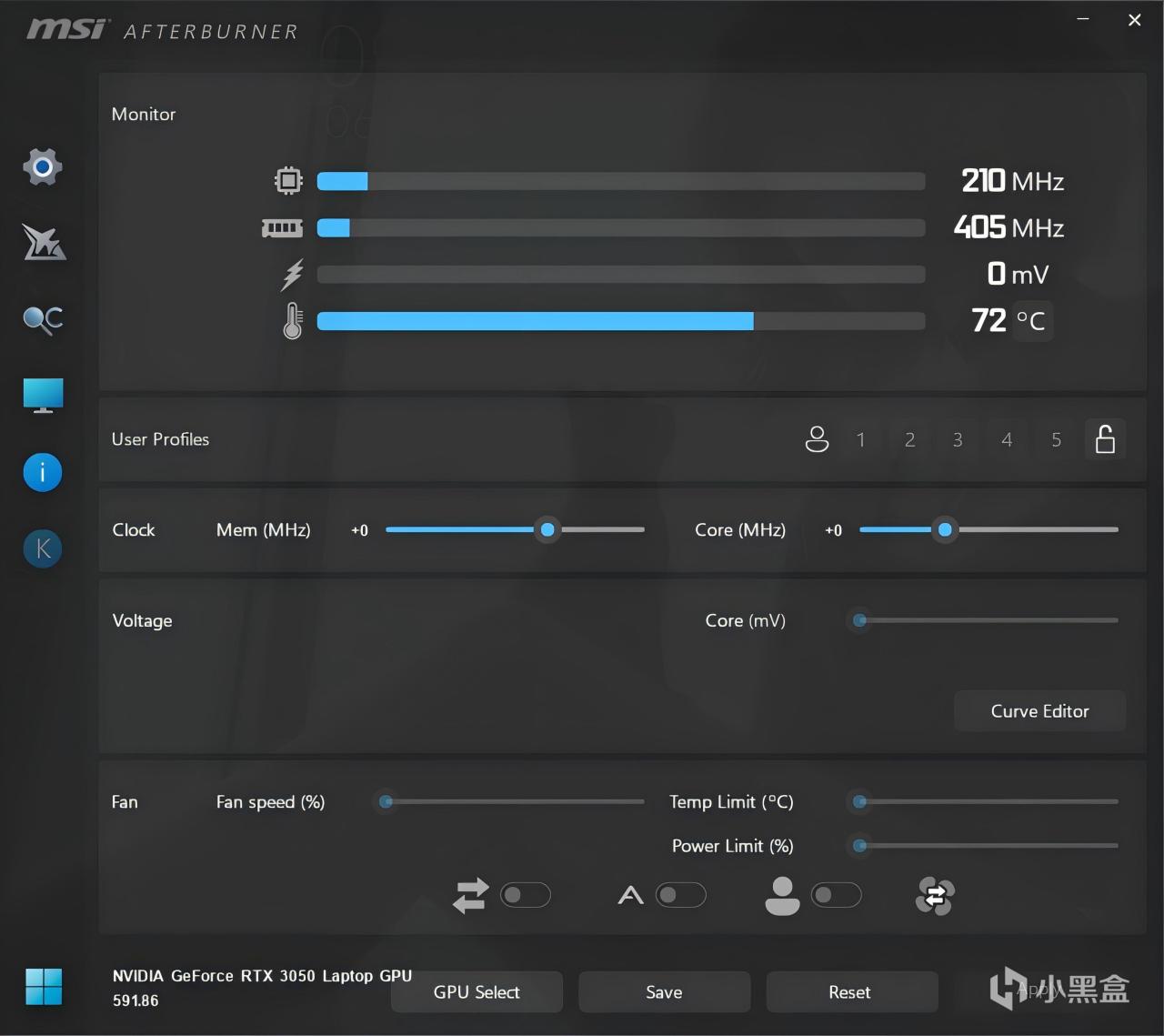Click the temperature level bar
1164x1036 pixels.
click(621, 321)
